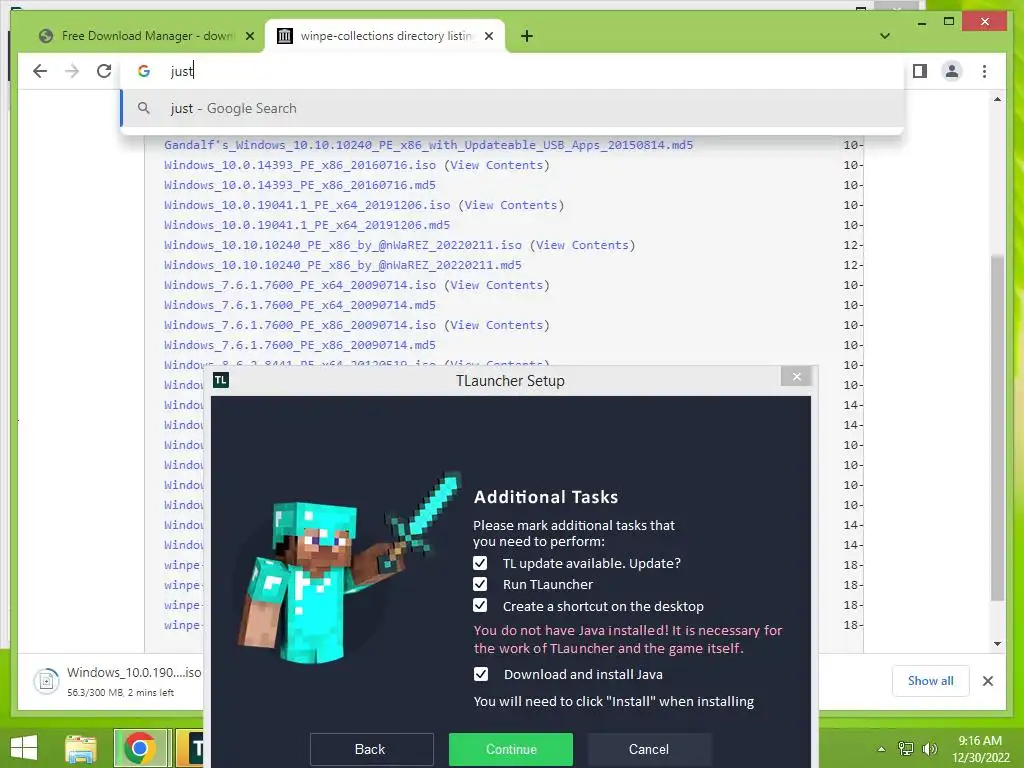The width and height of the screenshot is (1024, 768).
Task: View Contents of @nWaREZ 20220211 iso
Action: click(x=582, y=245)
